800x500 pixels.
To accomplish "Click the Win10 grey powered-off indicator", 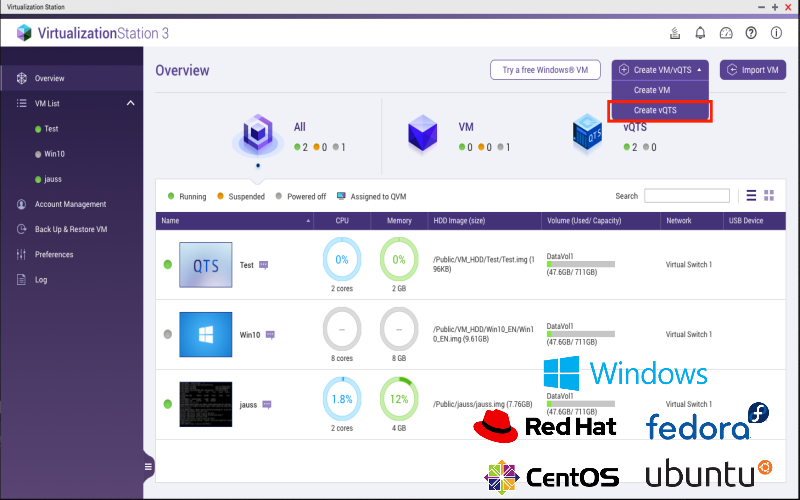I will tap(167, 335).
